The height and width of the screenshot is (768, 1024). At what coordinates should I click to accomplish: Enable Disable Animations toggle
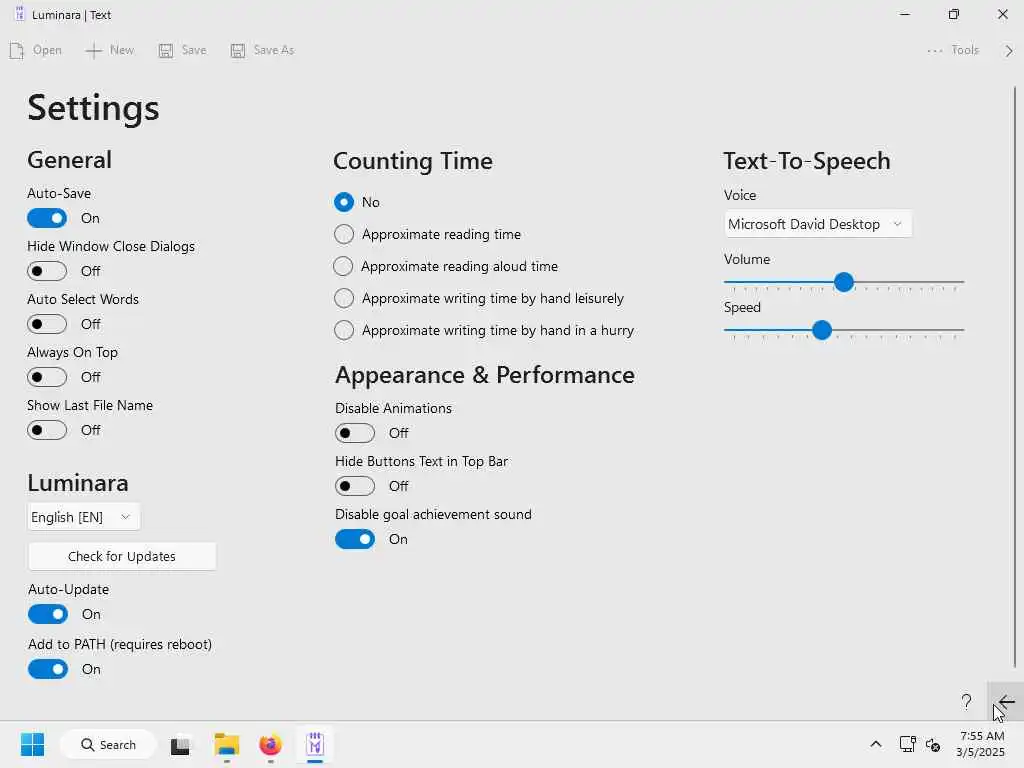pos(355,432)
